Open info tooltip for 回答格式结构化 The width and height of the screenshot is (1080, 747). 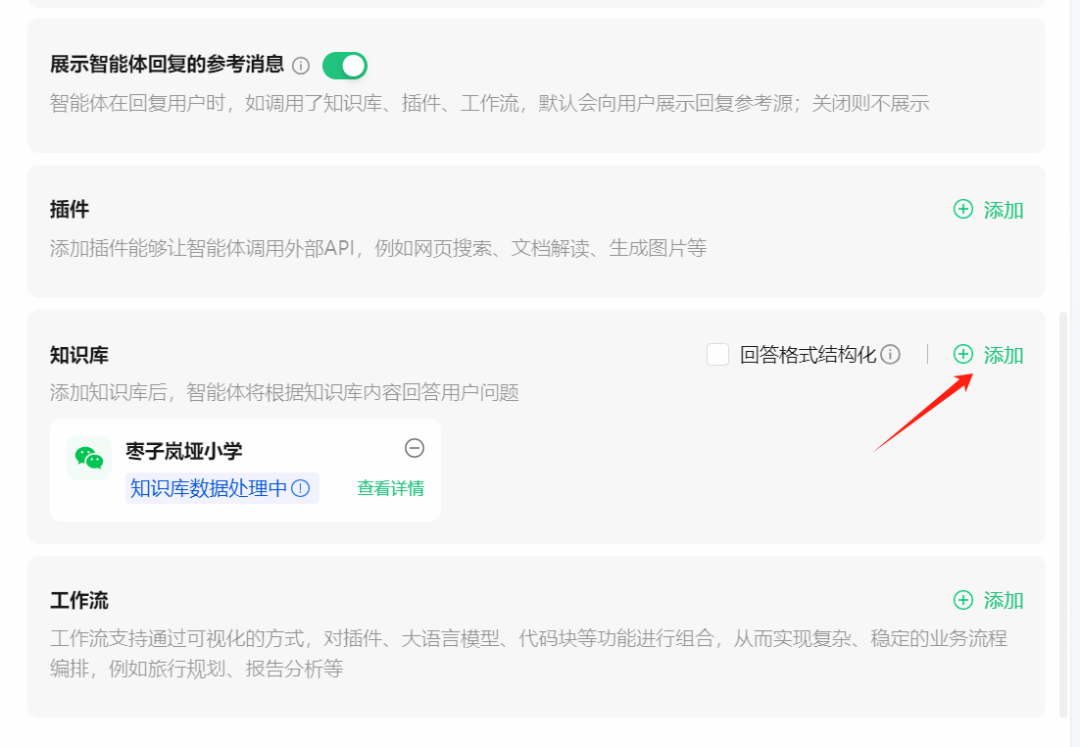point(892,354)
